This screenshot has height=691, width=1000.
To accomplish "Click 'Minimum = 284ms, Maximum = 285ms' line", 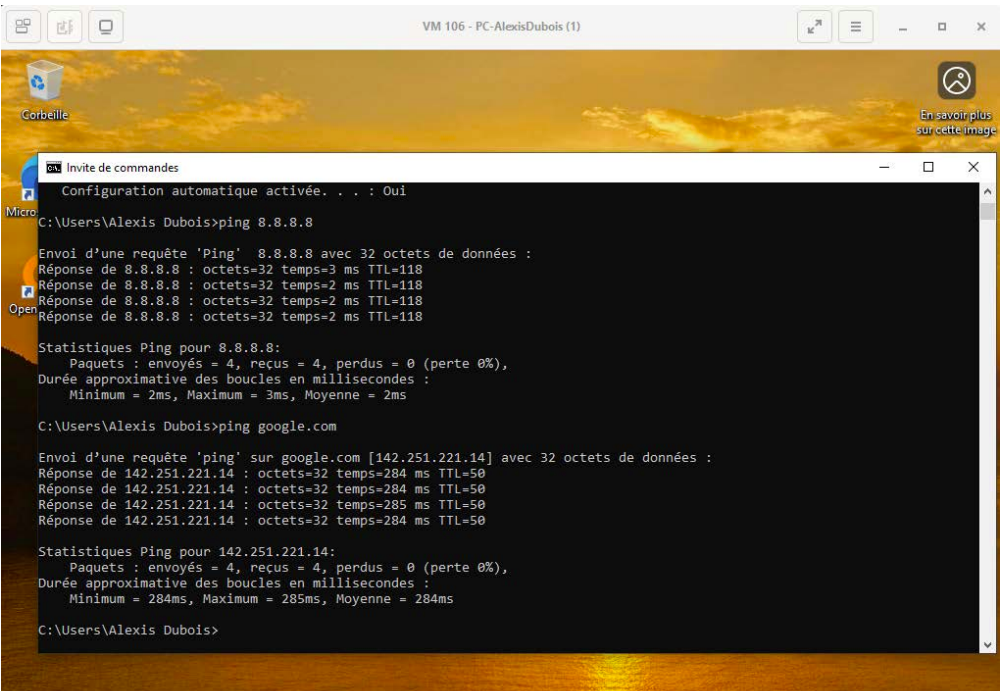I will 261,599.
